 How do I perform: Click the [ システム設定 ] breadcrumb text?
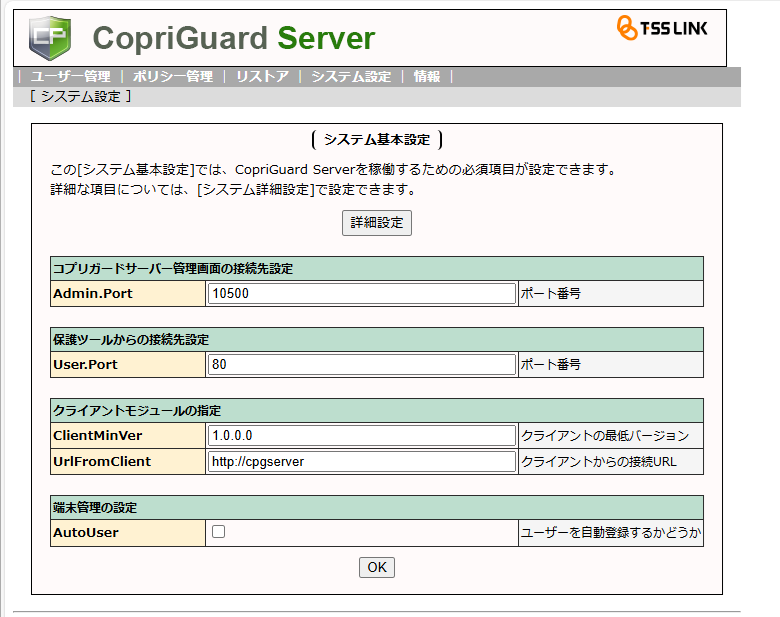[x=80, y=96]
